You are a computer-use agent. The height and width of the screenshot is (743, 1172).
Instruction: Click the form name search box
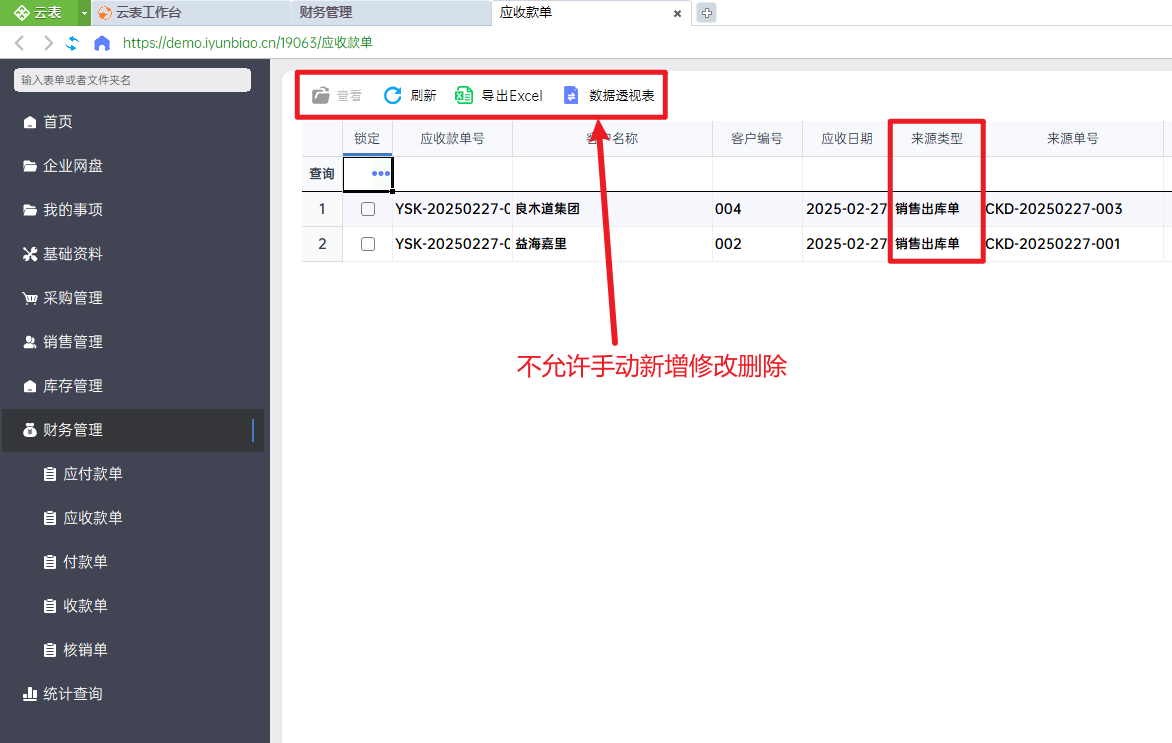[132, 80]
